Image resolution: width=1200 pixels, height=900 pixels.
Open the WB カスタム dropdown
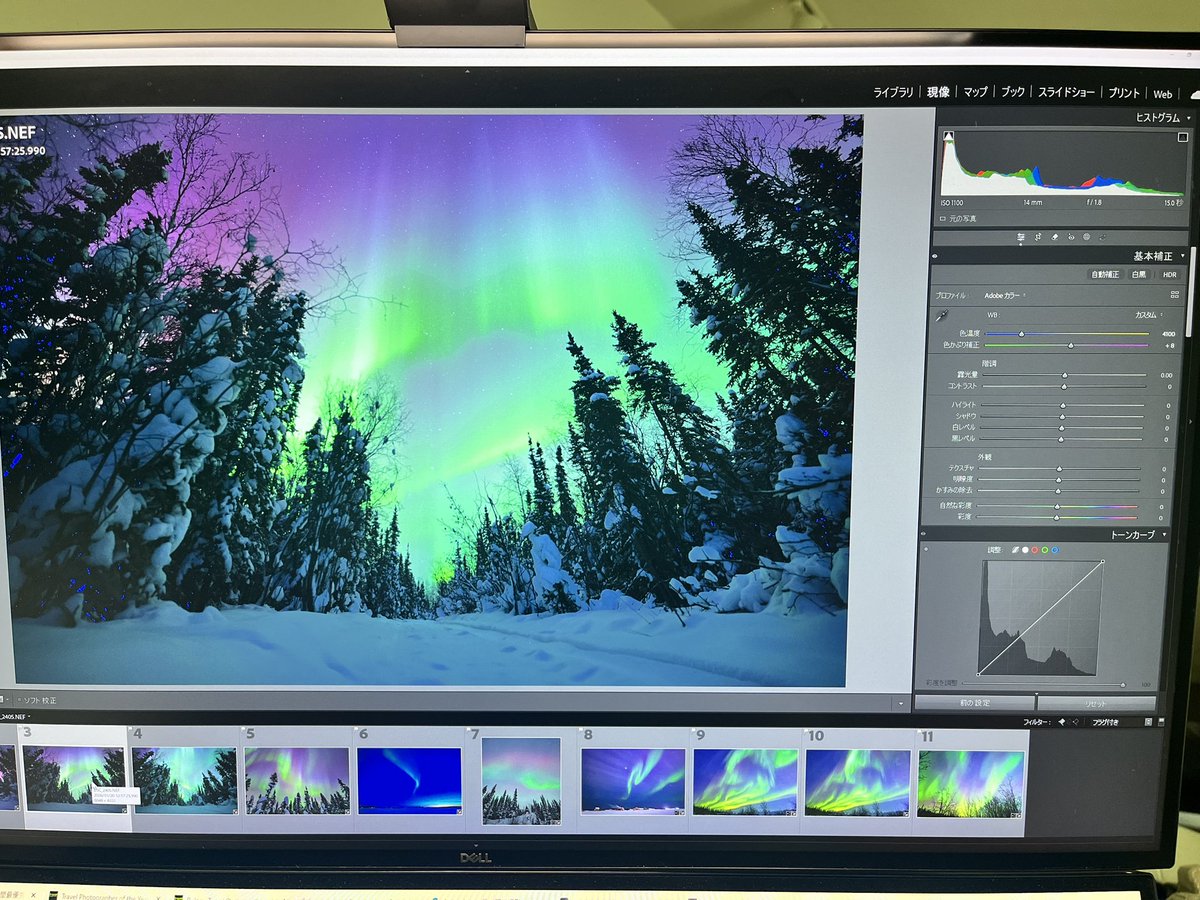[1149, 315]
